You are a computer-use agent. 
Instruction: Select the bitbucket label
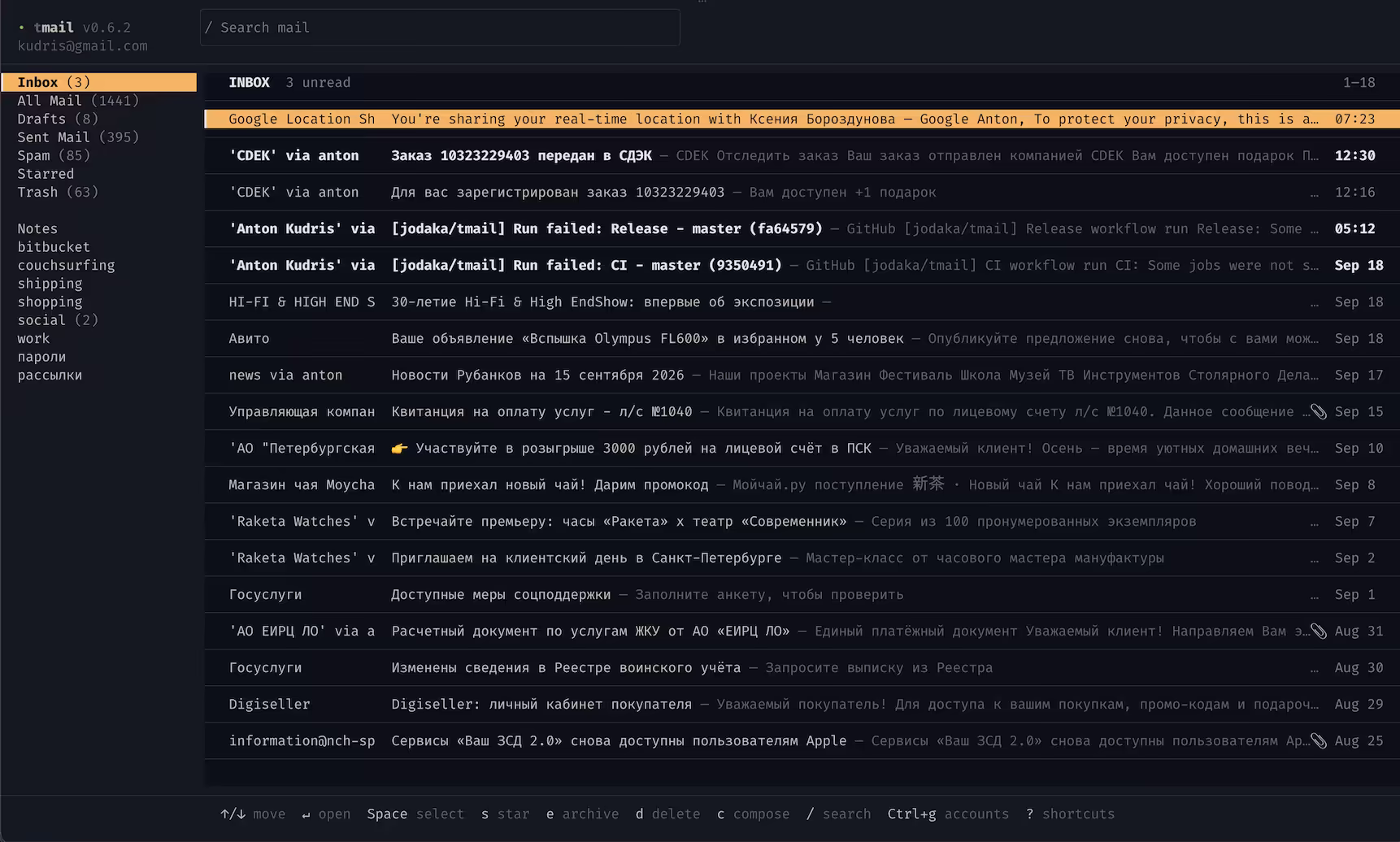[x=54, y=247]
